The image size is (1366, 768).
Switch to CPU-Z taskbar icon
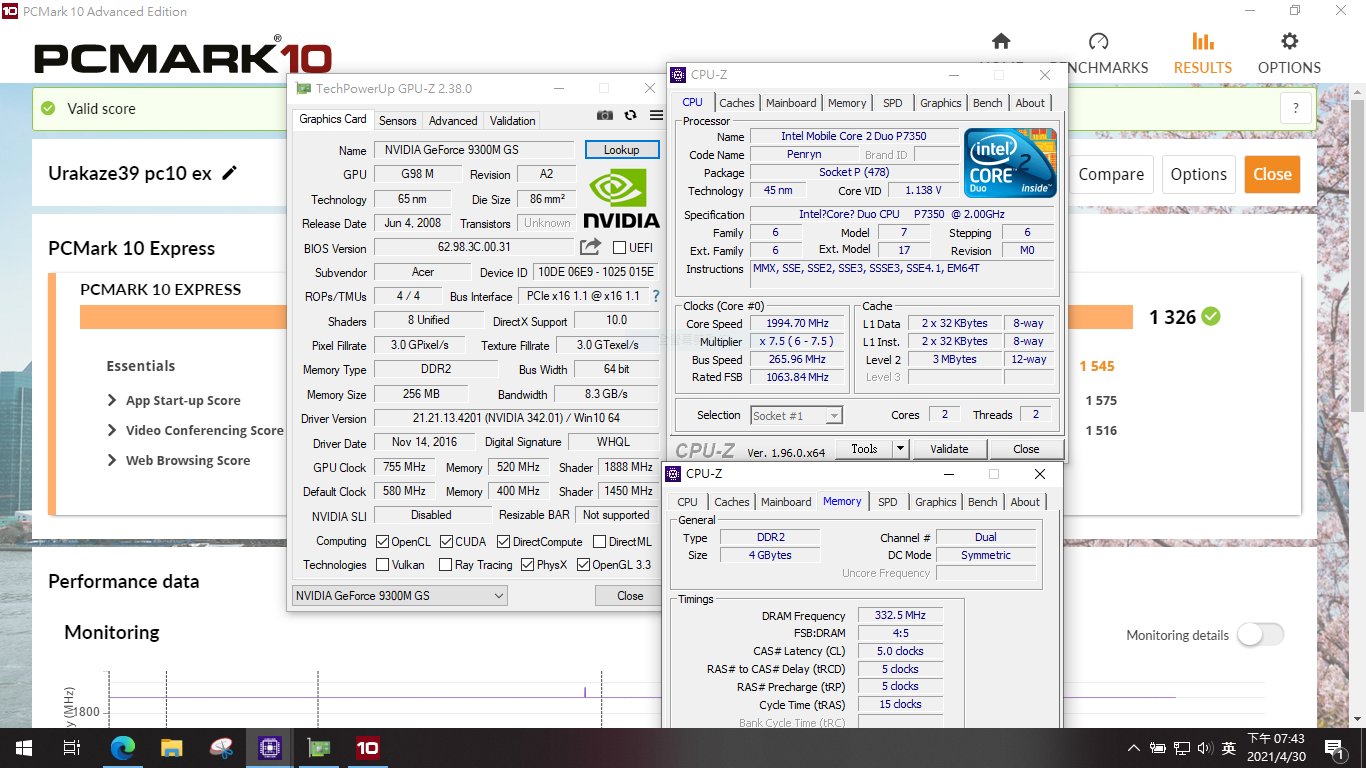click(x=270, y=748)
